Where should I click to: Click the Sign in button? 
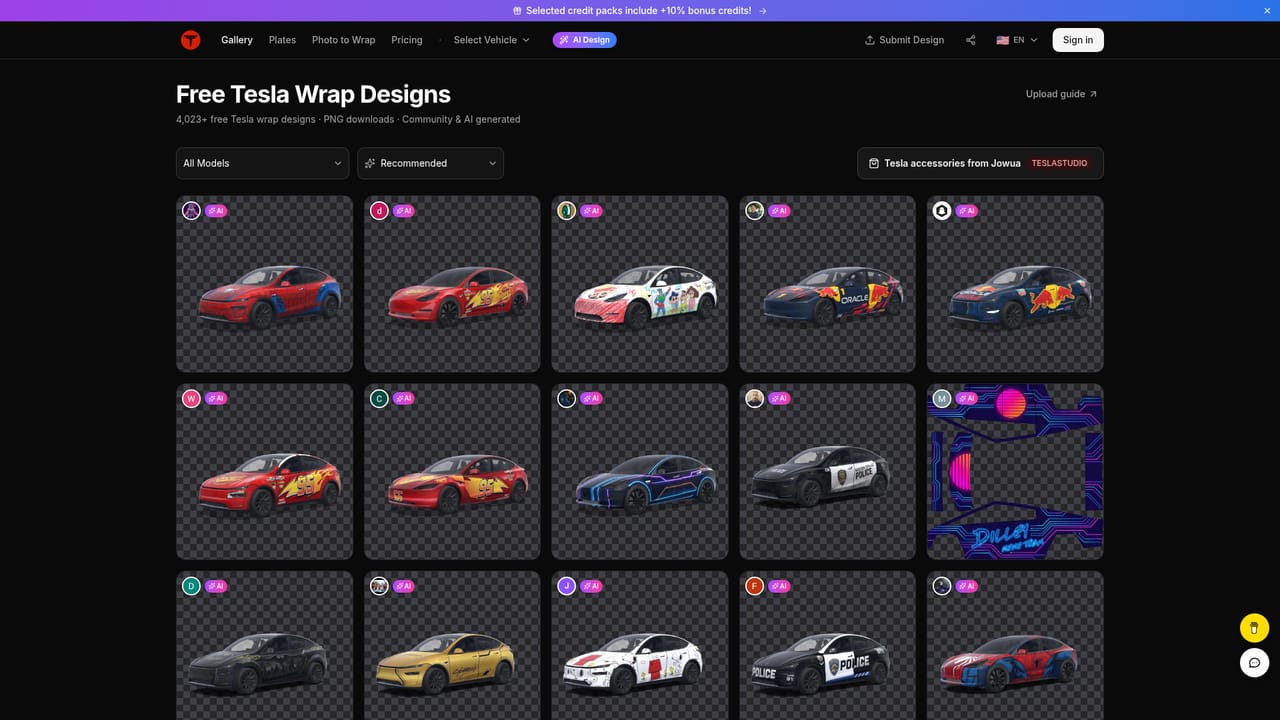(x=1078, y=40)
